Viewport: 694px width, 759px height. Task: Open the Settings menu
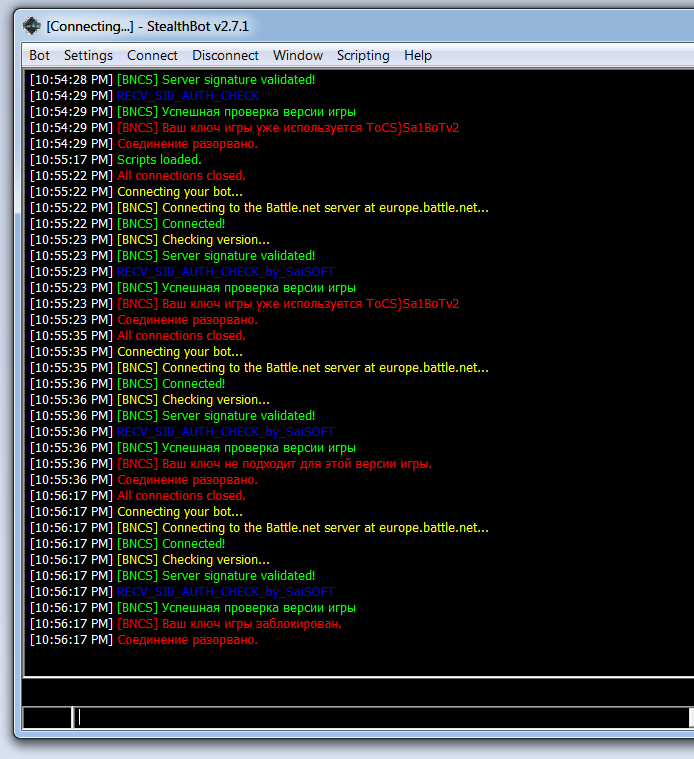(x=88, y=56)
